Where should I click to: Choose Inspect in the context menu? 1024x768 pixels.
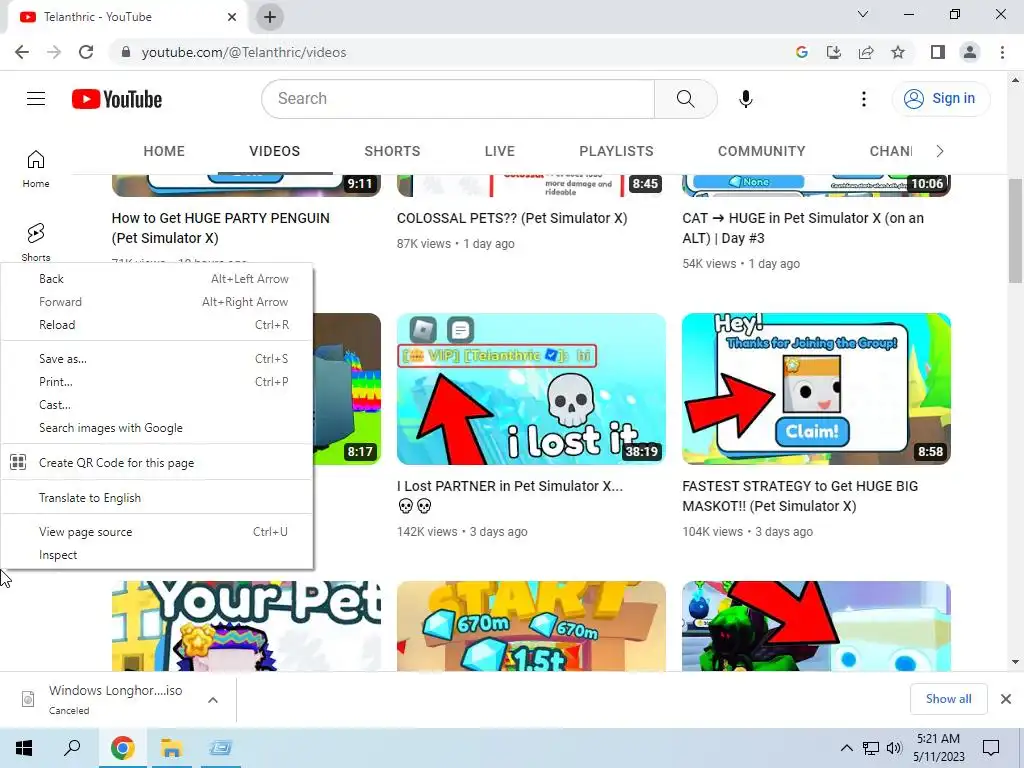(157, 554)
